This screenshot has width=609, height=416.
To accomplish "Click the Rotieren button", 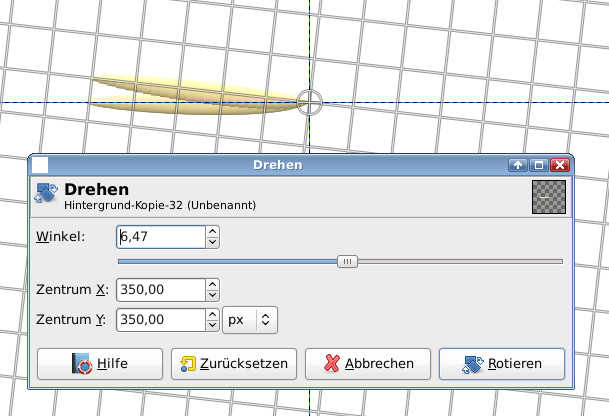I will tap(501, 364).
